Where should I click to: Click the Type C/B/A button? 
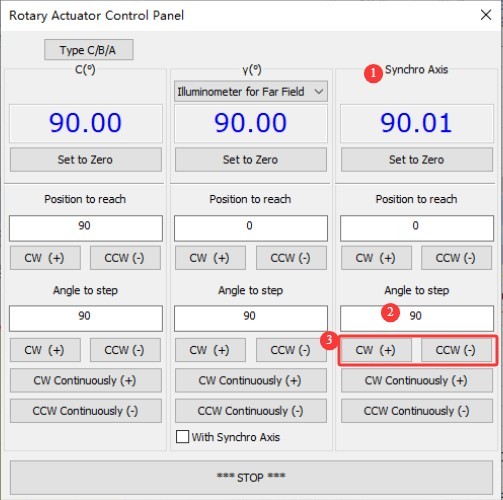pos(89,50)
